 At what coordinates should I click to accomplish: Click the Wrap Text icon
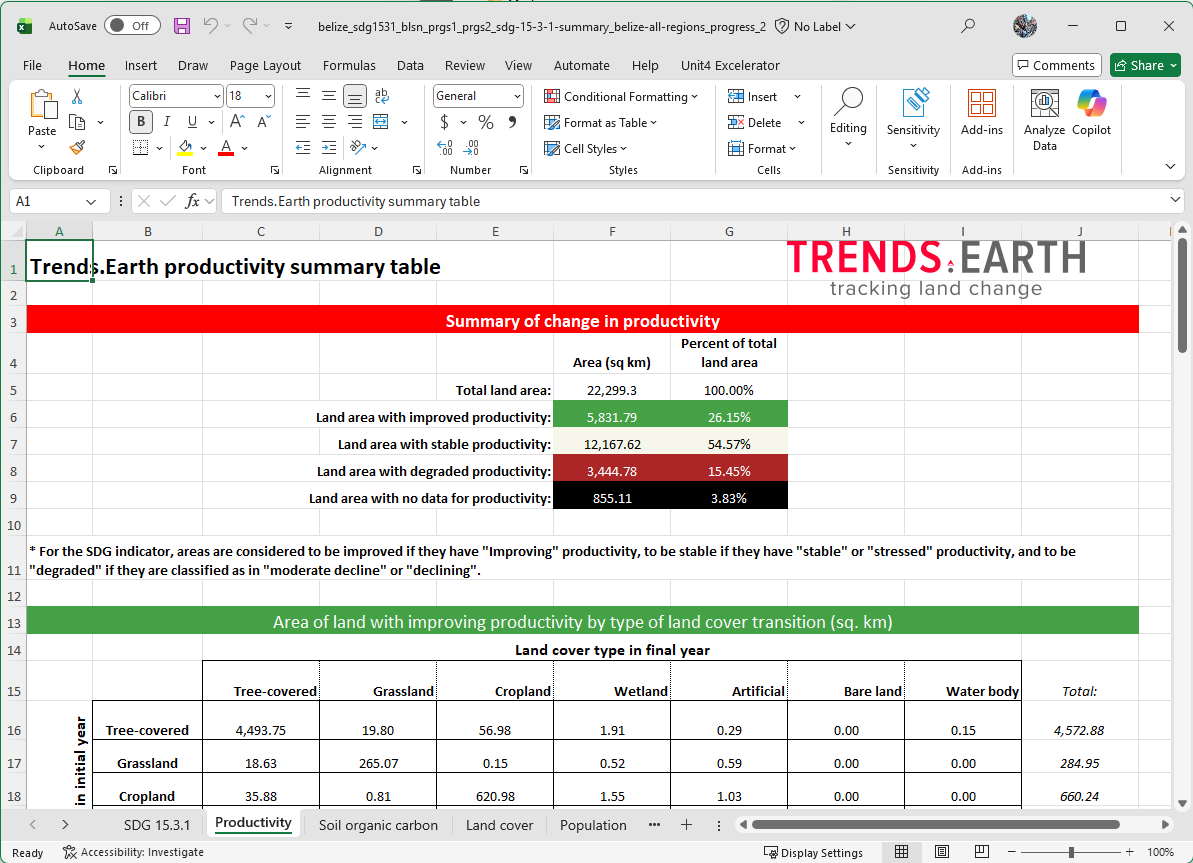point(382,96)
